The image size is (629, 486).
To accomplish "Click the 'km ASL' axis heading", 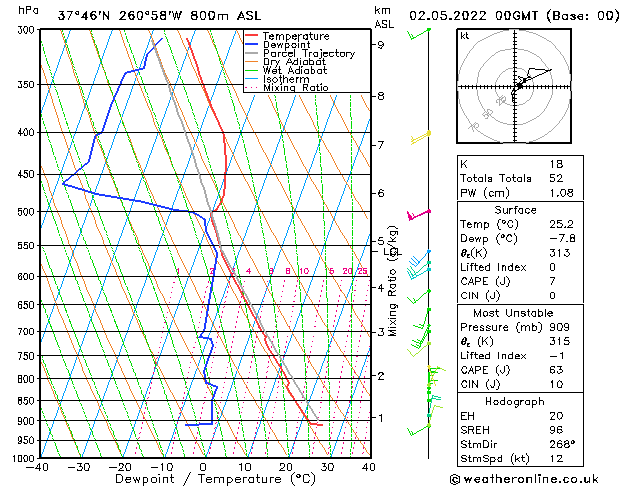I will pos(384,17).
